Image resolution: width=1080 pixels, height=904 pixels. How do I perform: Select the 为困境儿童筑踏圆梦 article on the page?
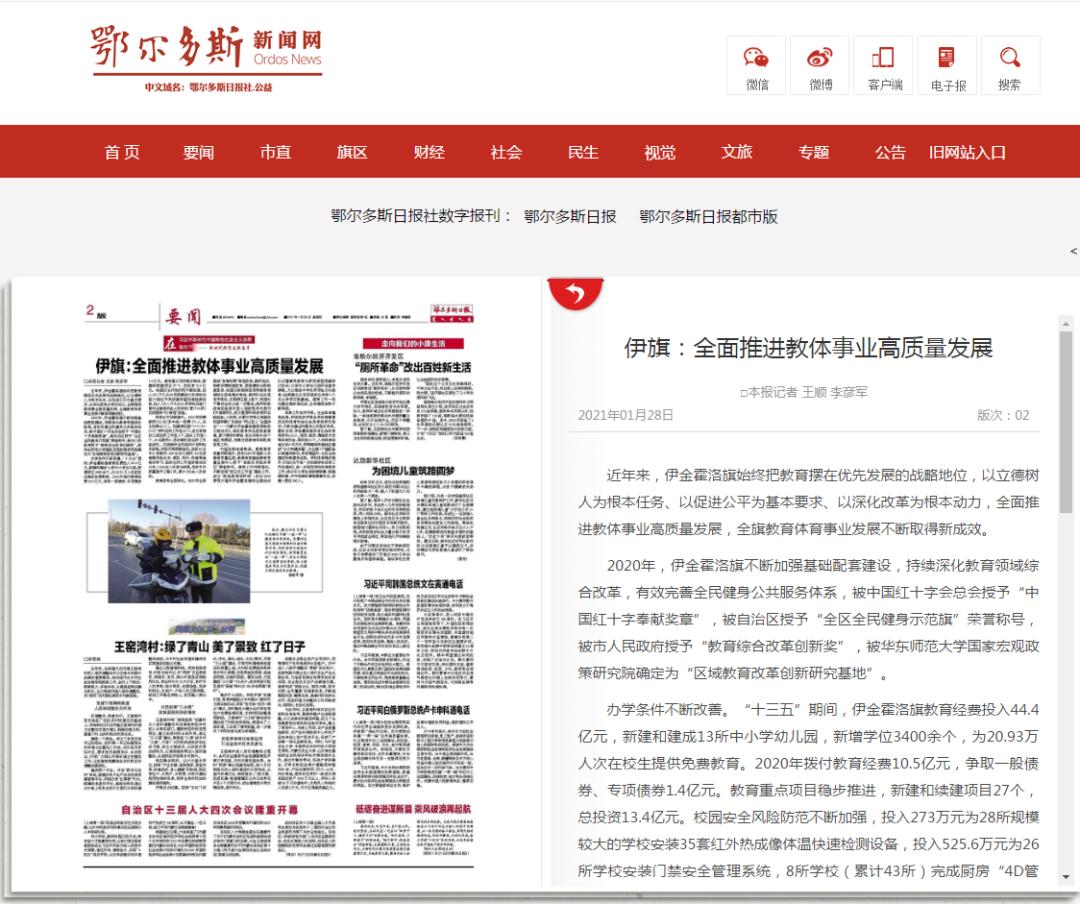(413, 471)
